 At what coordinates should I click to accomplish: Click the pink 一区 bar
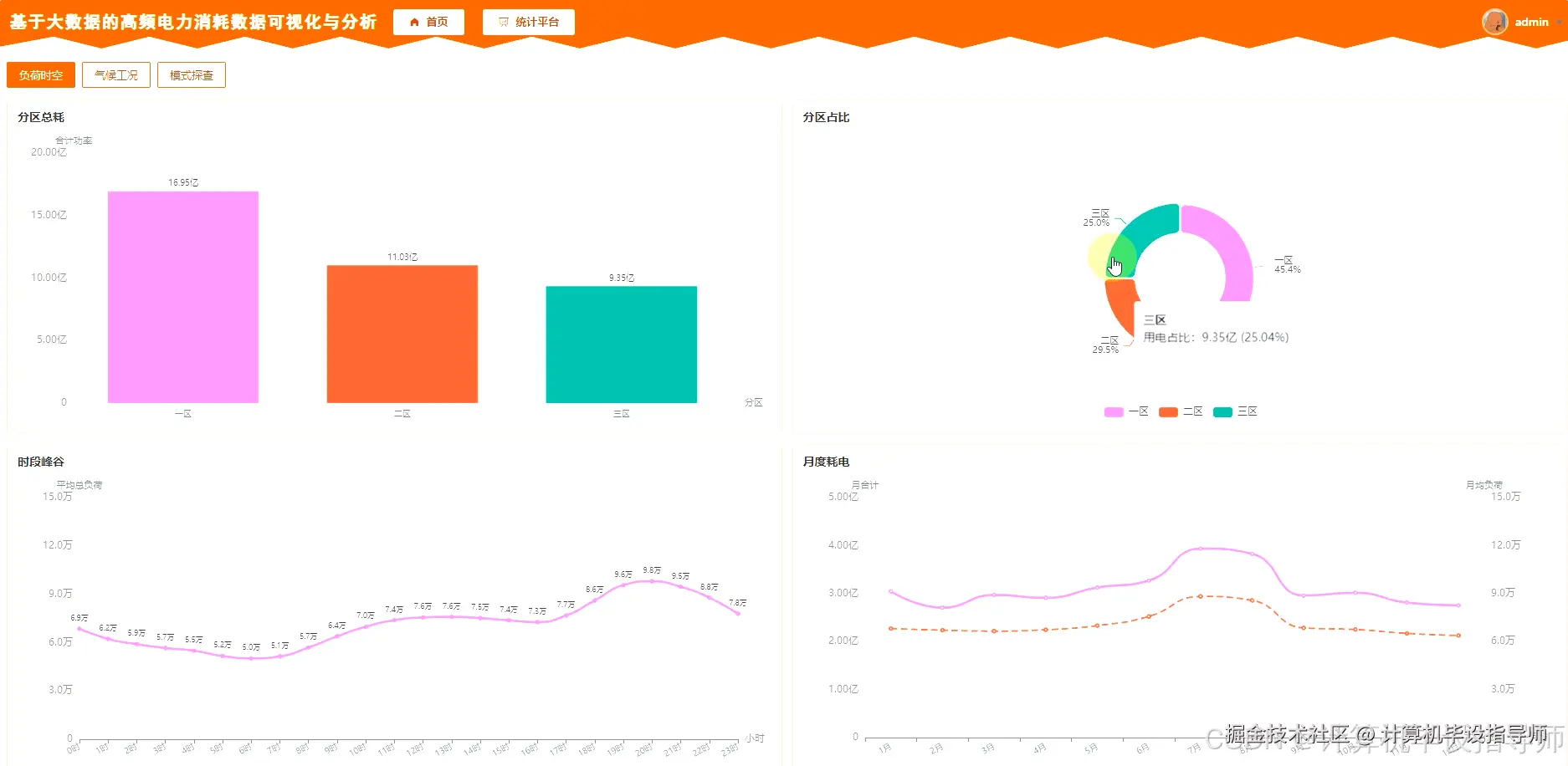tap(183, 297)
